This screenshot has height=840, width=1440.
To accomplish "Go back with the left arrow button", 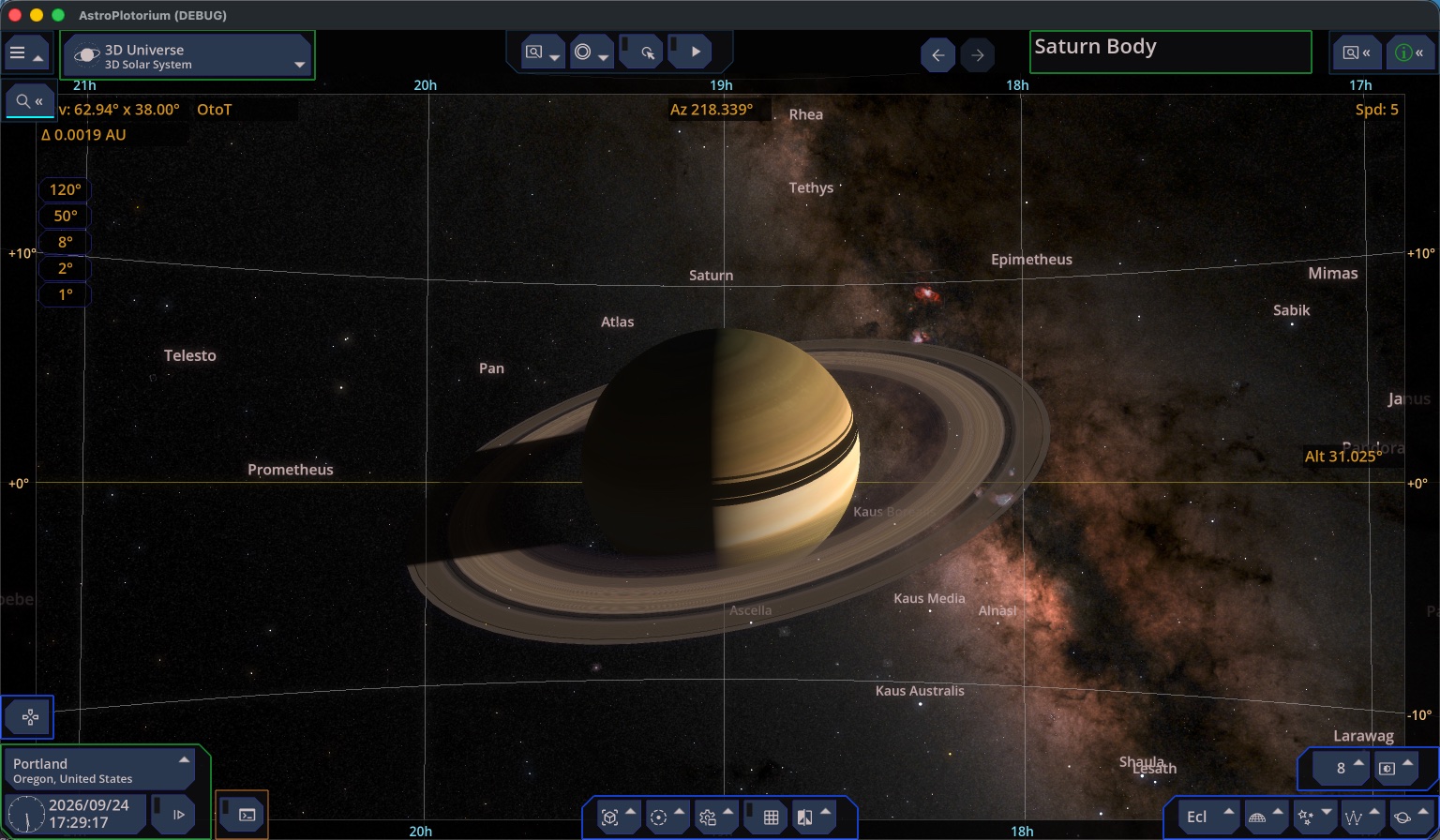I will 937,55.
